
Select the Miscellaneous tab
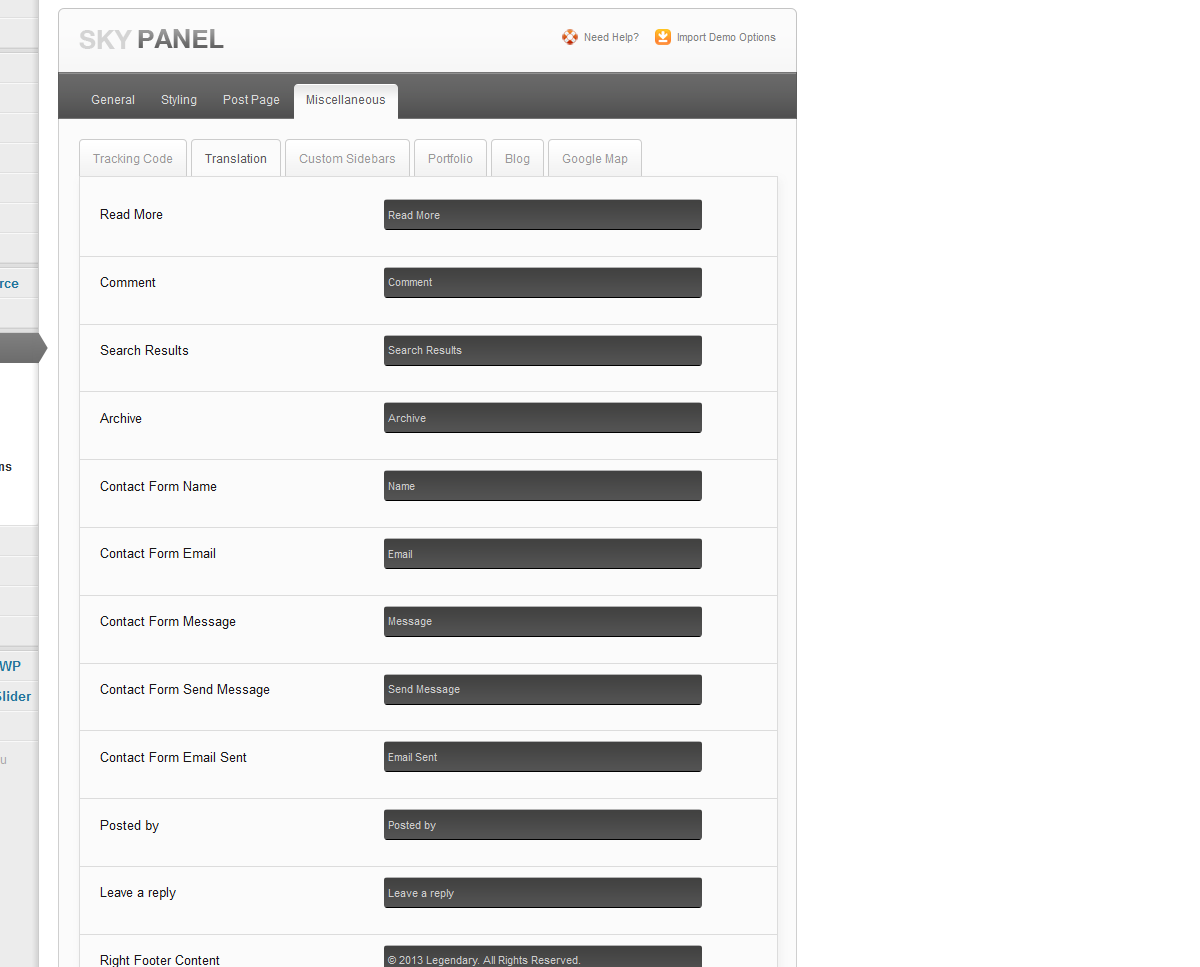pyautogui.click(x=345, y=100)
